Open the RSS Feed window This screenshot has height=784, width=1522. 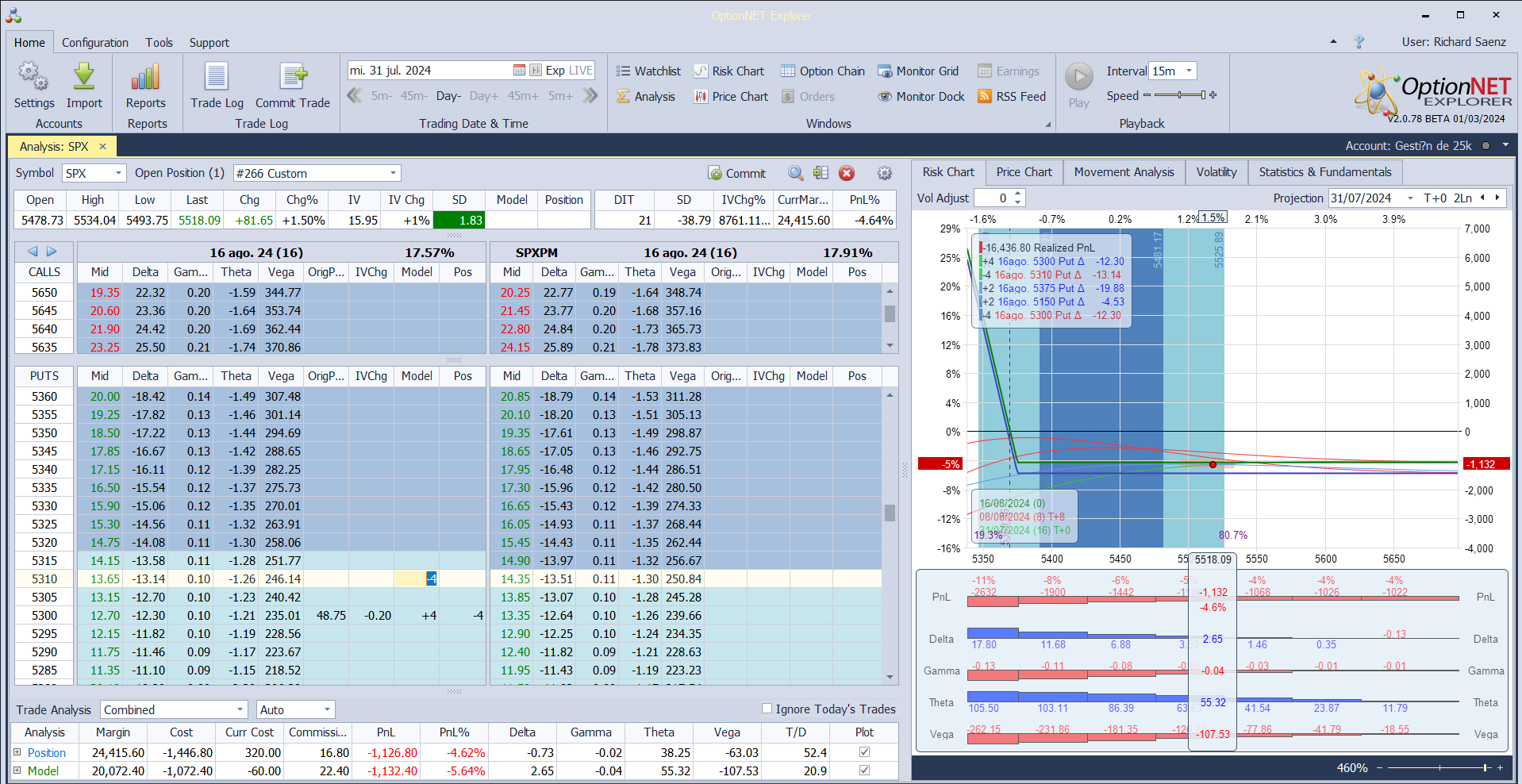1012,97
